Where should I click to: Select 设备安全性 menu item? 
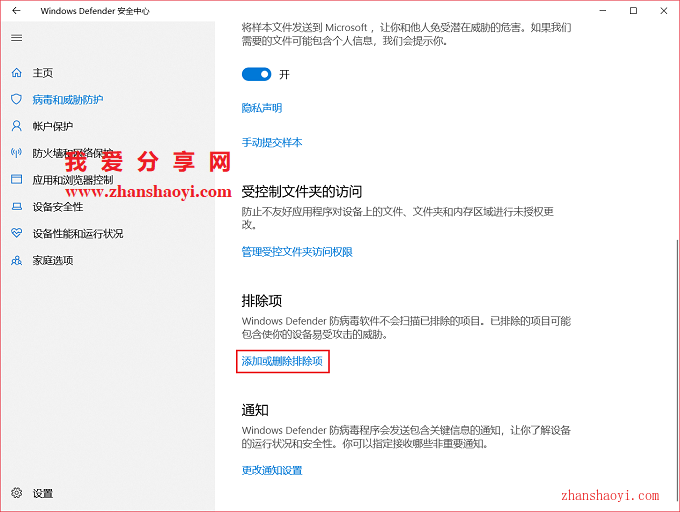coord(58,207)
